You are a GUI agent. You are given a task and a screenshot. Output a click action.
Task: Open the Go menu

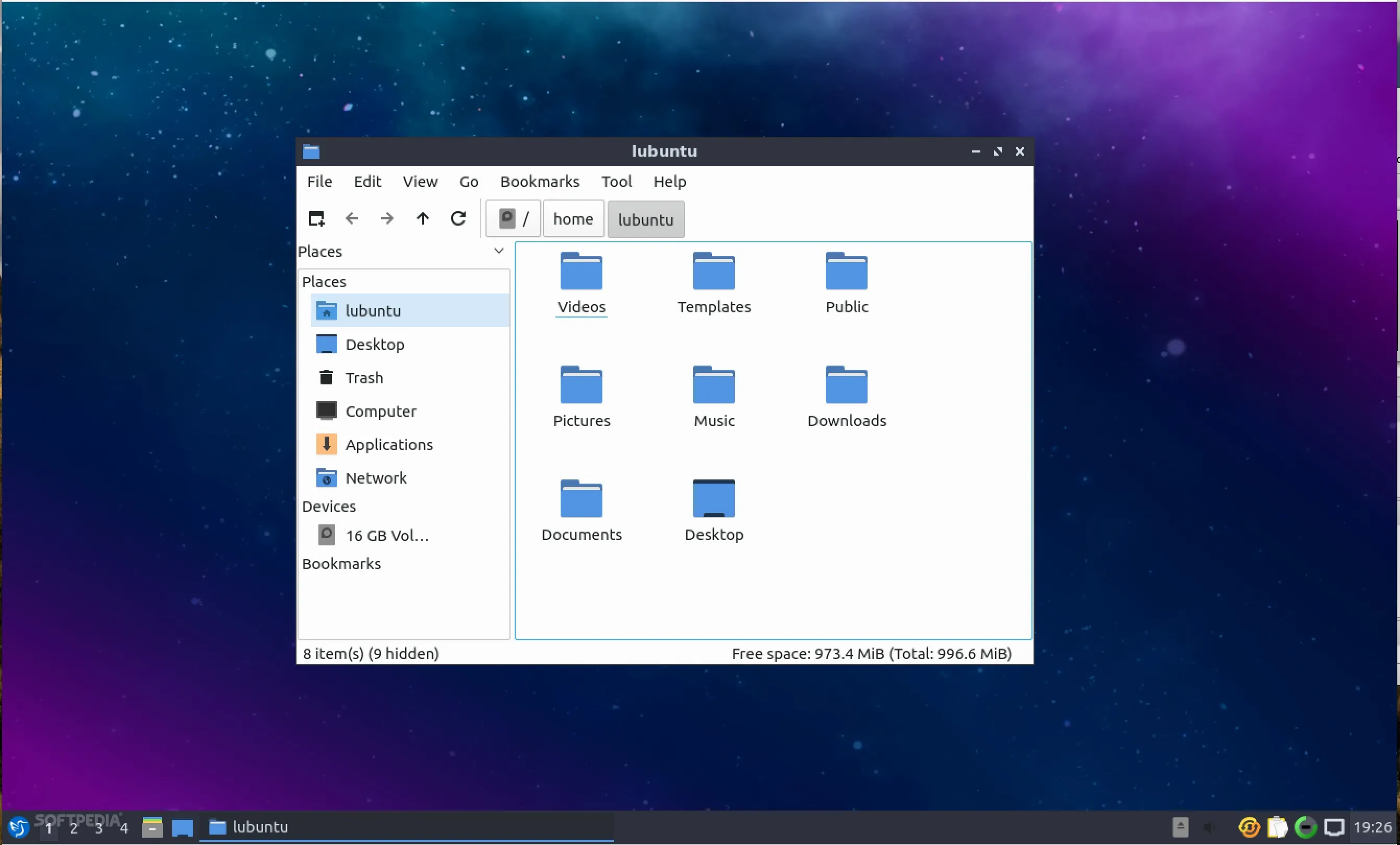[x=469, y=181]
